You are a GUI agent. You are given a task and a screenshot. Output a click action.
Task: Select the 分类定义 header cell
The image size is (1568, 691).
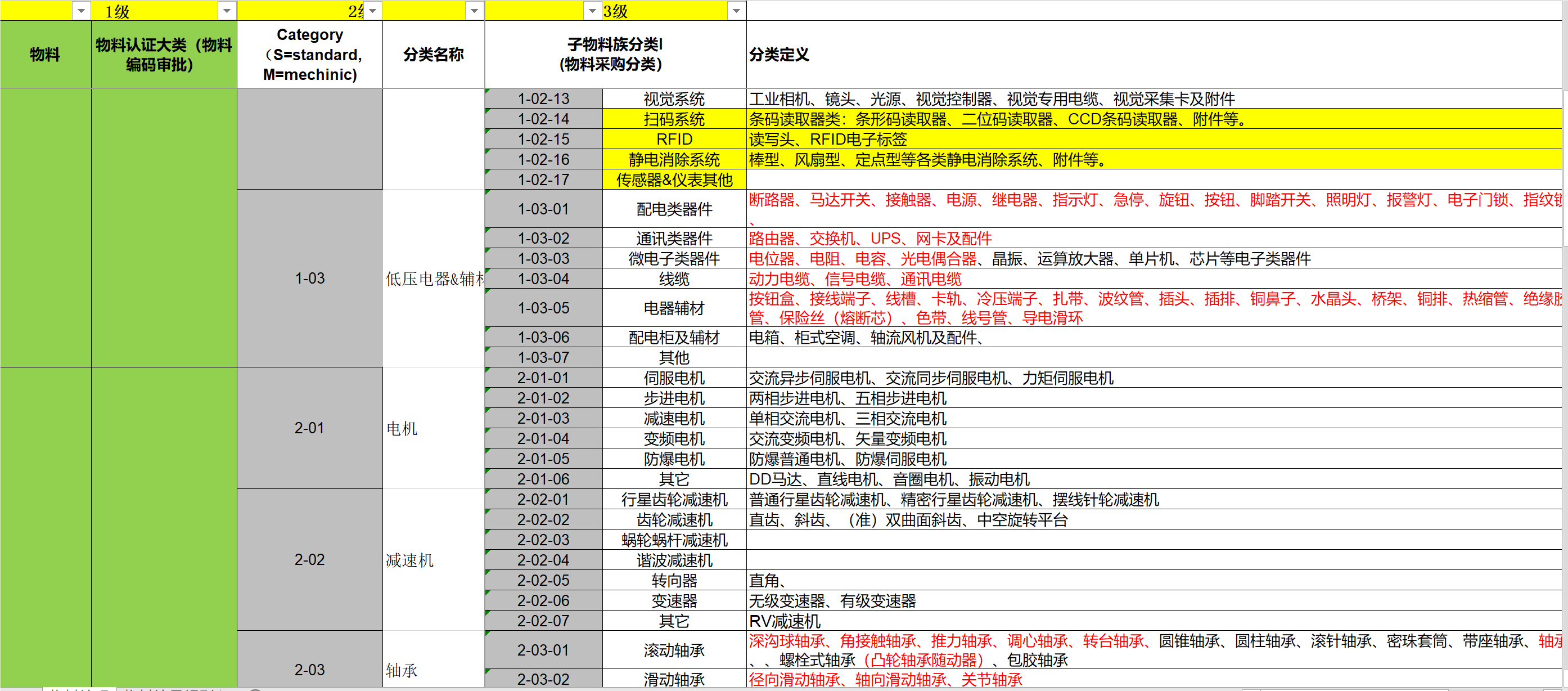779,55
